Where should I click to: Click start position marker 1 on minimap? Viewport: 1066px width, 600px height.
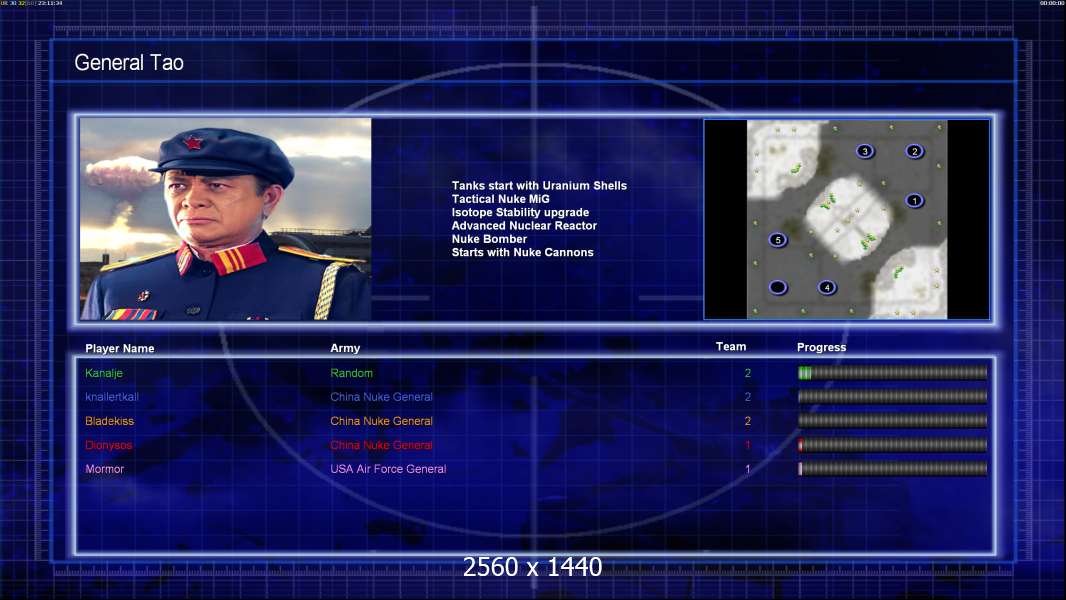point(914,200)
